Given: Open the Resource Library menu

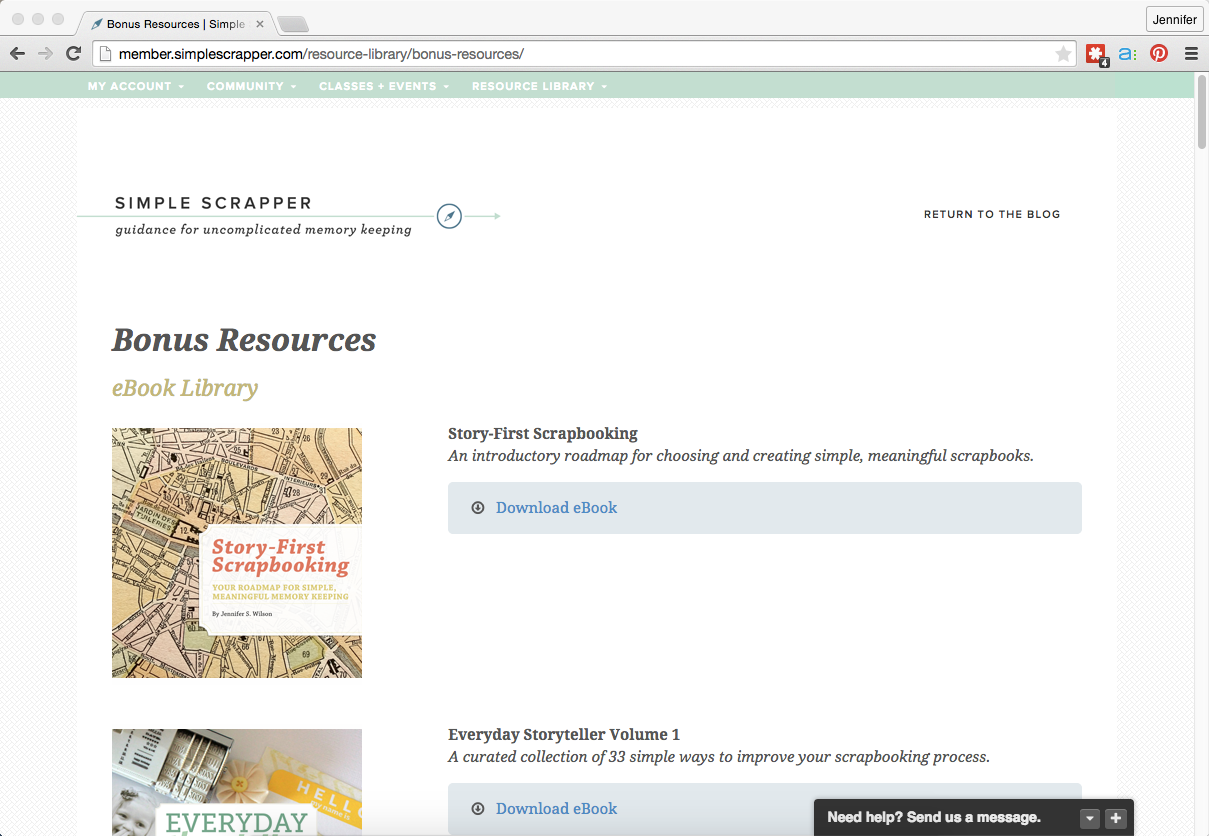Looking at the screenshot, I should tap(539, 86).
